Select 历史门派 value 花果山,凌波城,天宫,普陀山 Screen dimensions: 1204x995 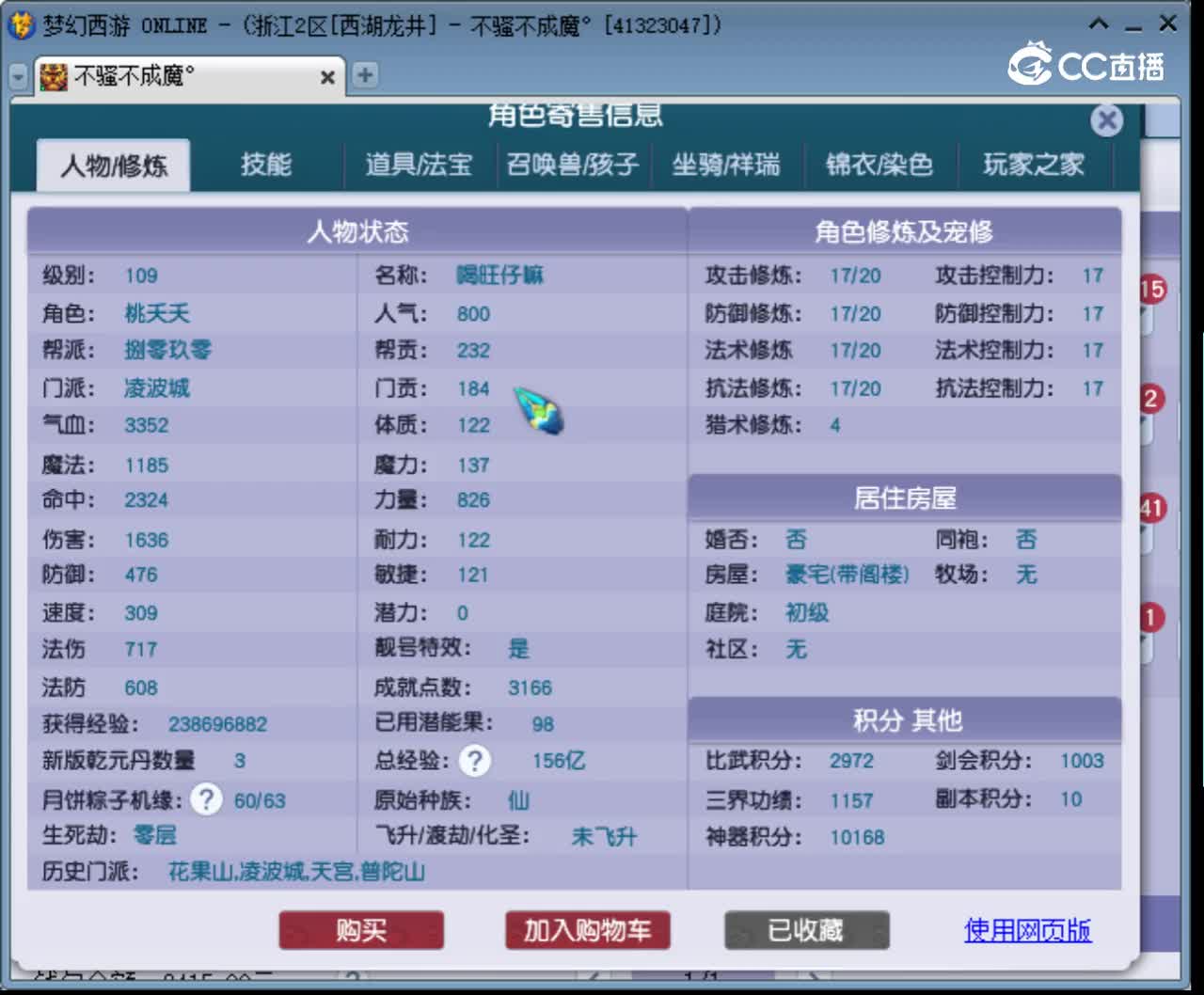click(x=296, y=872)
